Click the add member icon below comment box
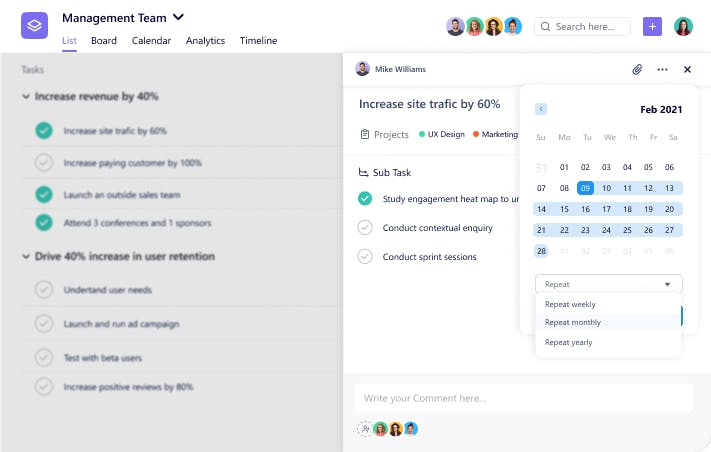711x452 pixels. pos(364,428)
